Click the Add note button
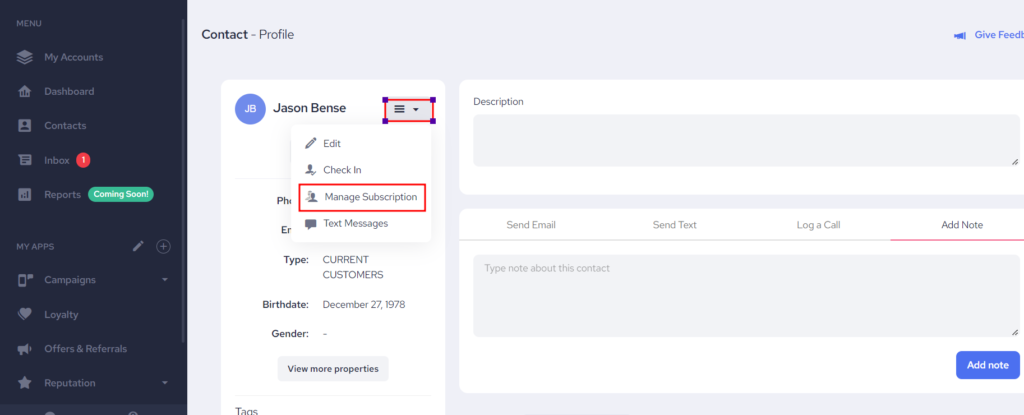The image size is (1024, 415). [x=987, y=364]
